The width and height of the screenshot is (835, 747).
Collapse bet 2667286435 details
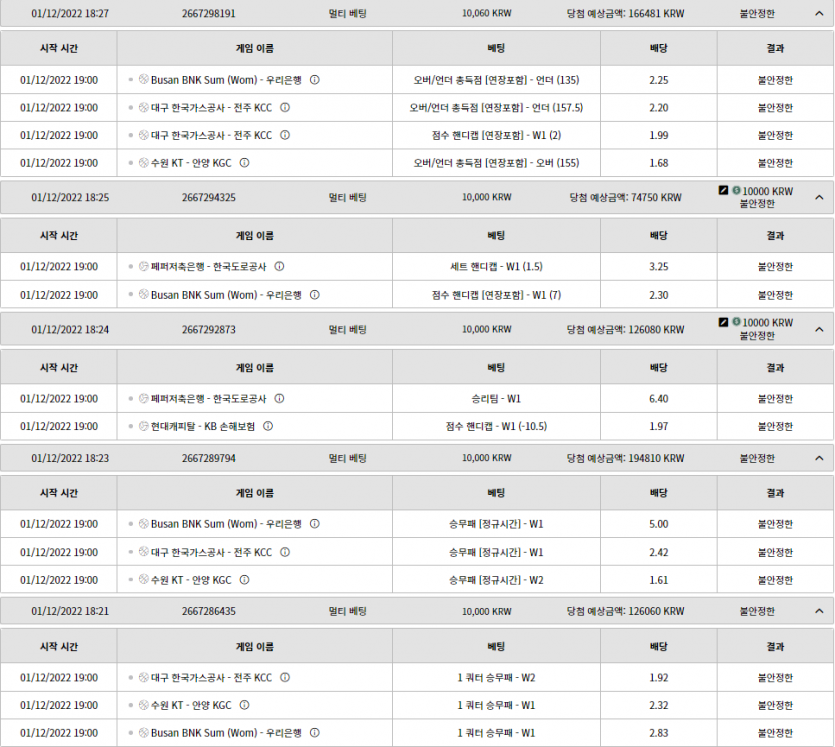(819, 611)
